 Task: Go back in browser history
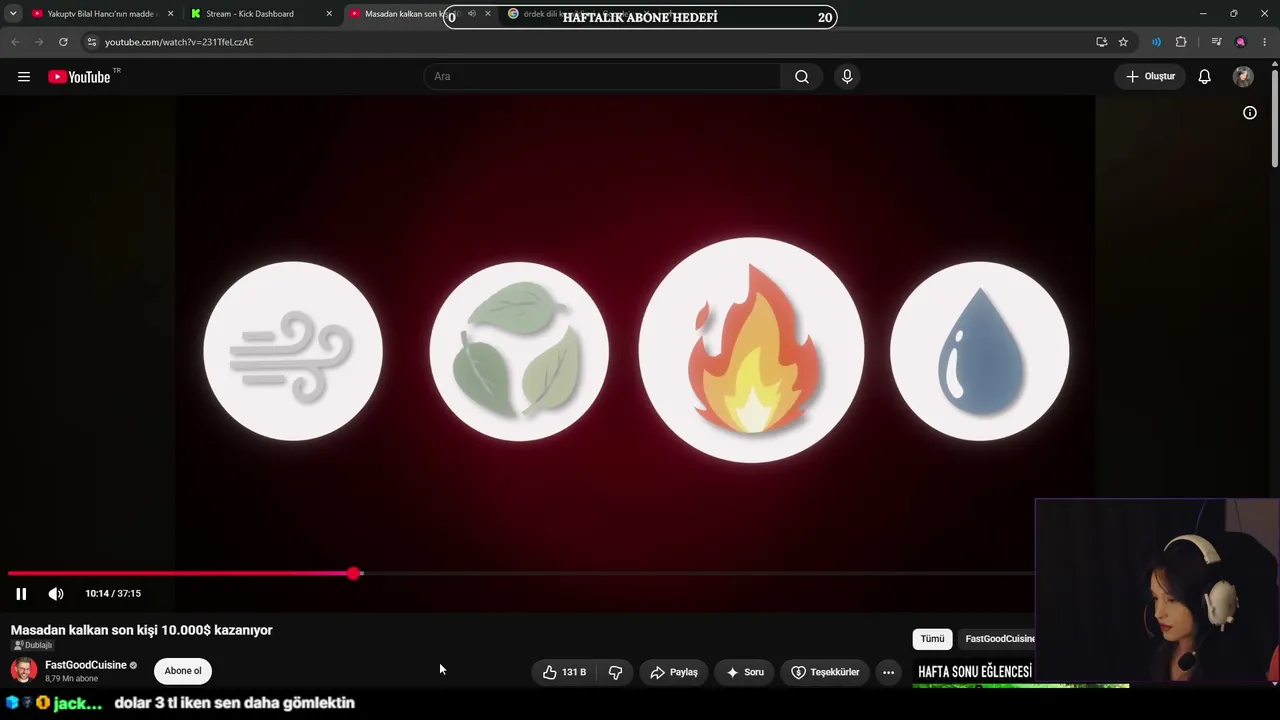[15, 42]
